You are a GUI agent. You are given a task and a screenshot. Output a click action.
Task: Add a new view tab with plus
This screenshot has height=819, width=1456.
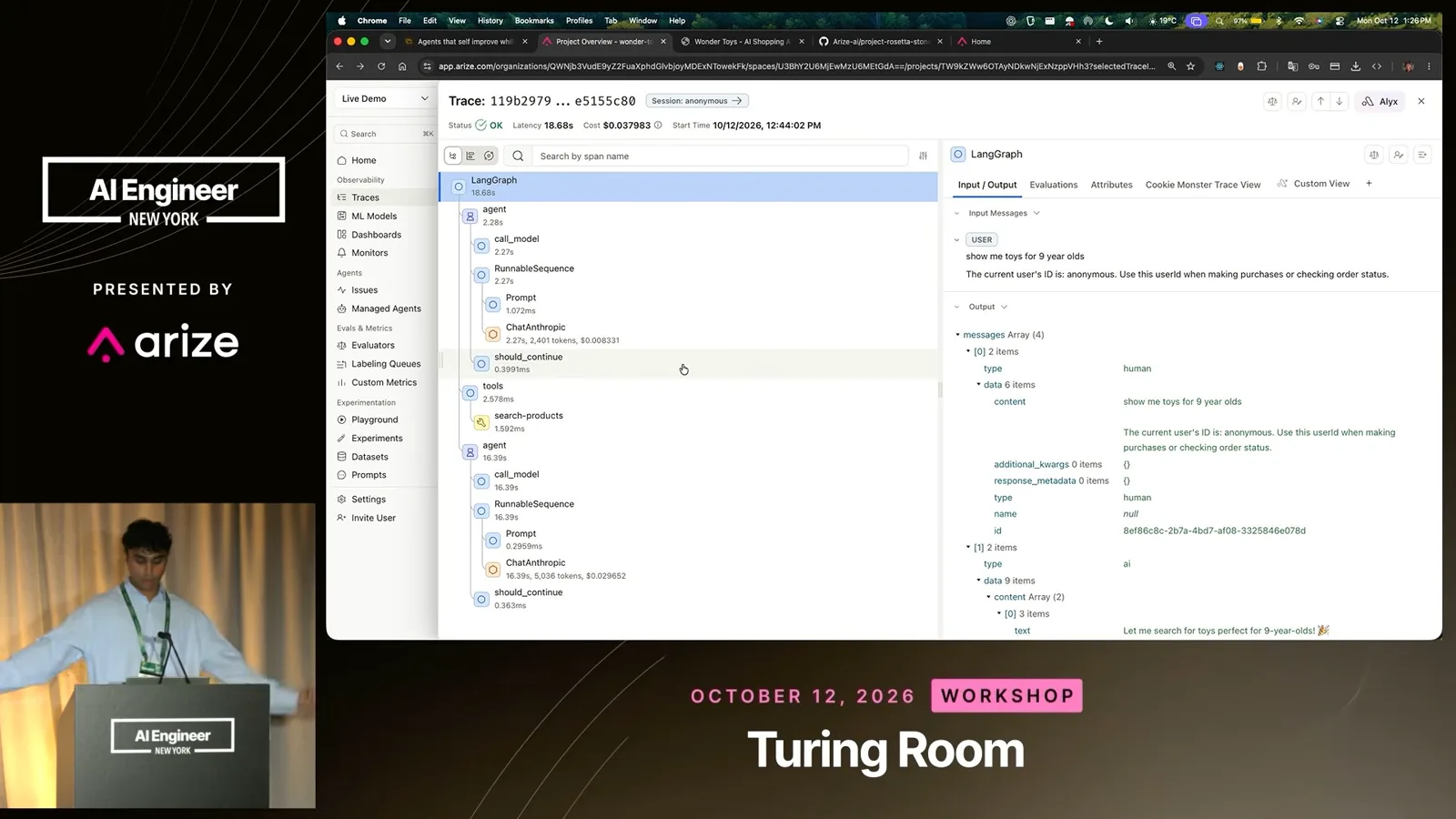[x=1369, y=184]
